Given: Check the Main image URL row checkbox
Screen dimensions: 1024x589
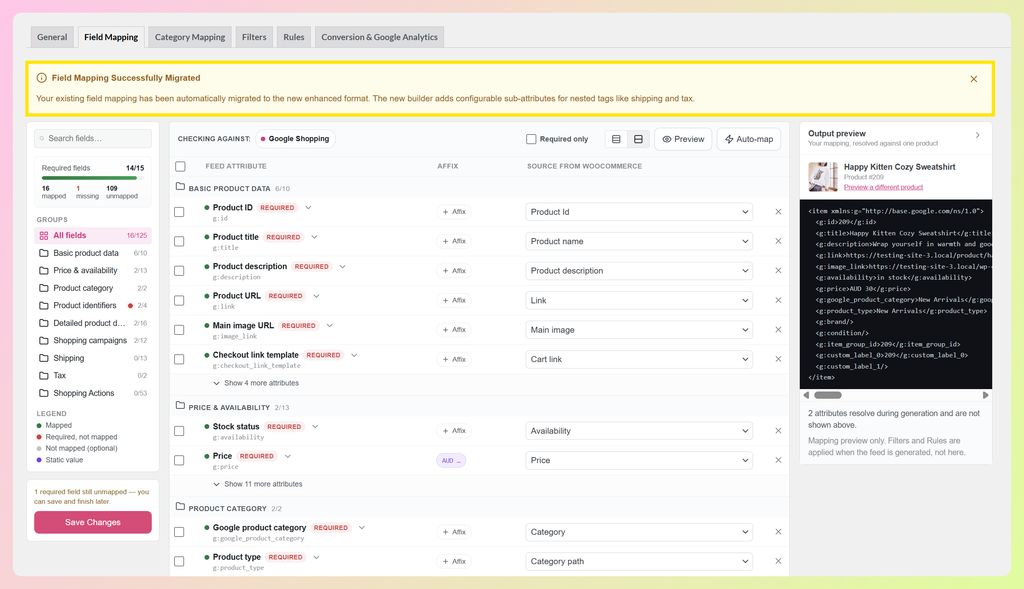Looking at the screenshot, I should point(179,330).
